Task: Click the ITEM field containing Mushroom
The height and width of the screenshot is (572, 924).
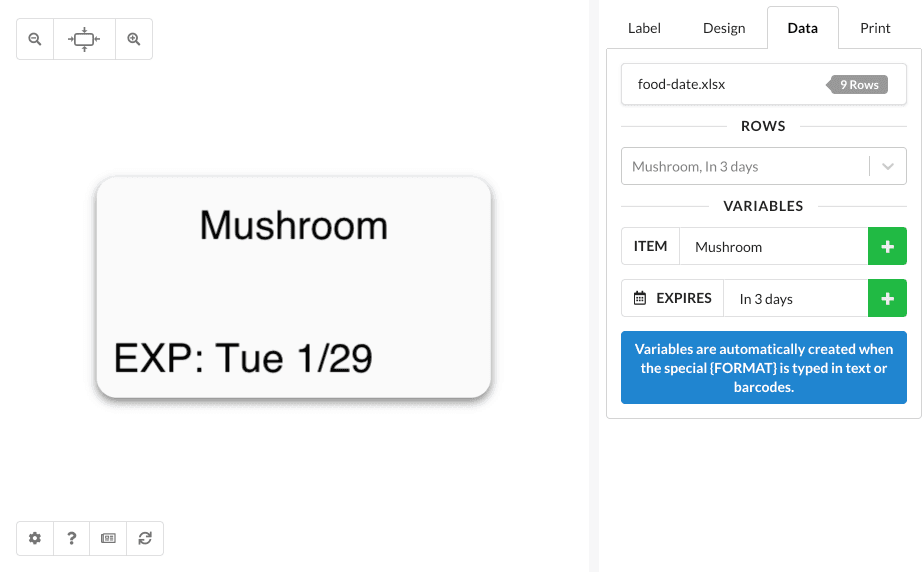Action: point(773,246)
